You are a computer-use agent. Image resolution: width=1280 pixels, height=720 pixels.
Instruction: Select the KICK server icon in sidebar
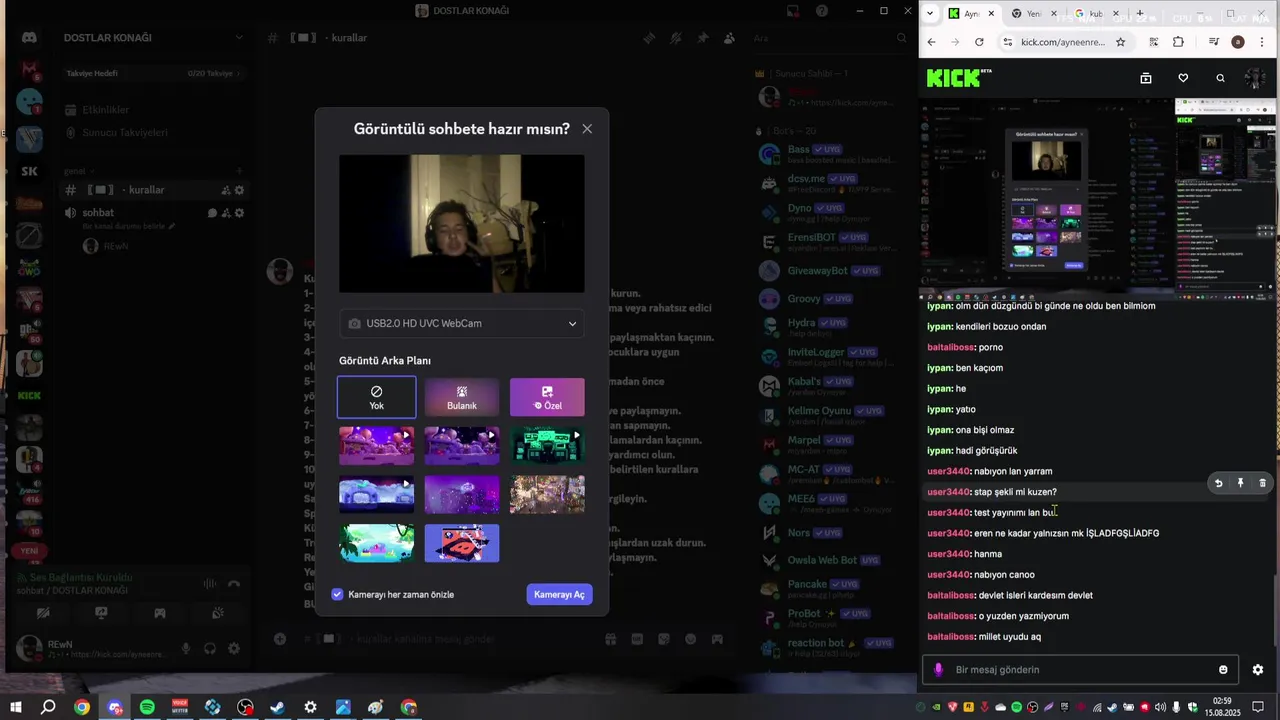(29, 395)
